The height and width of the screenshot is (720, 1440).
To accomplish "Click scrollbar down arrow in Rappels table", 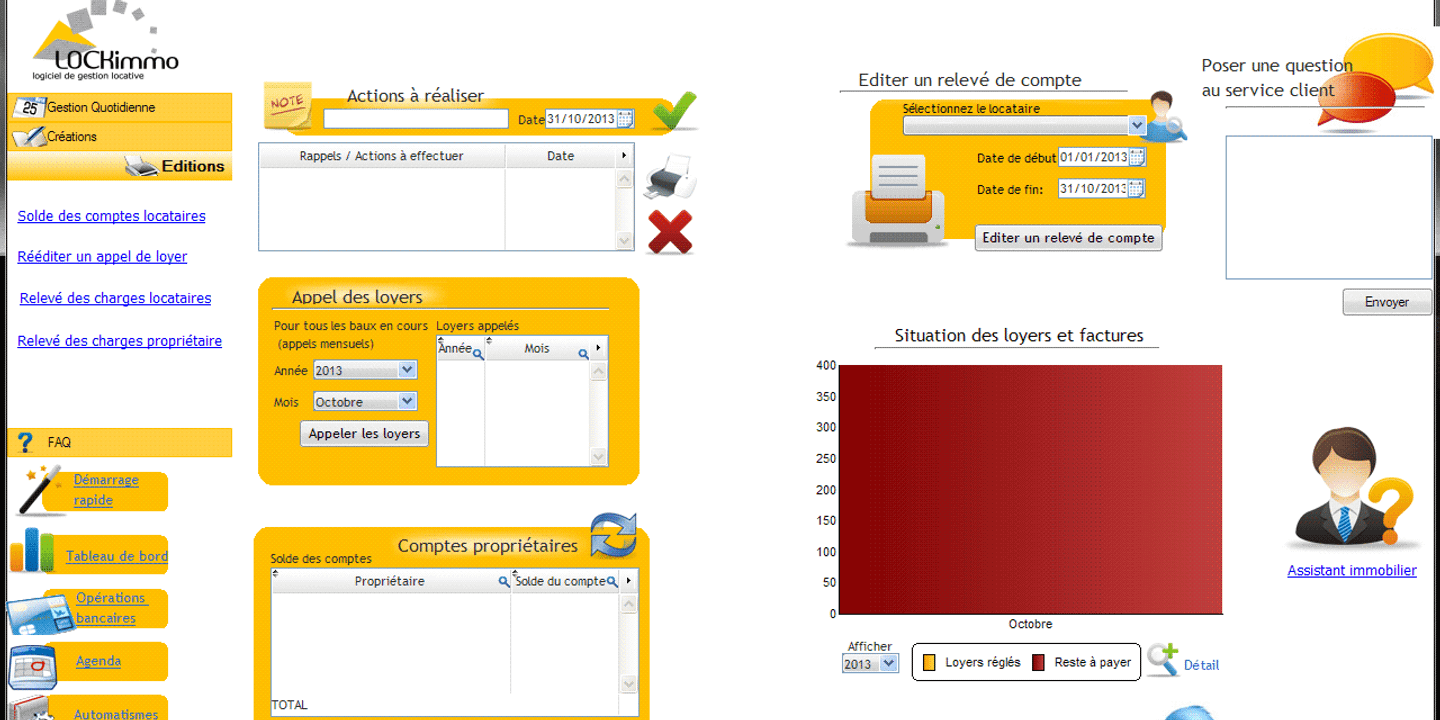I will [x=625, y=241].
